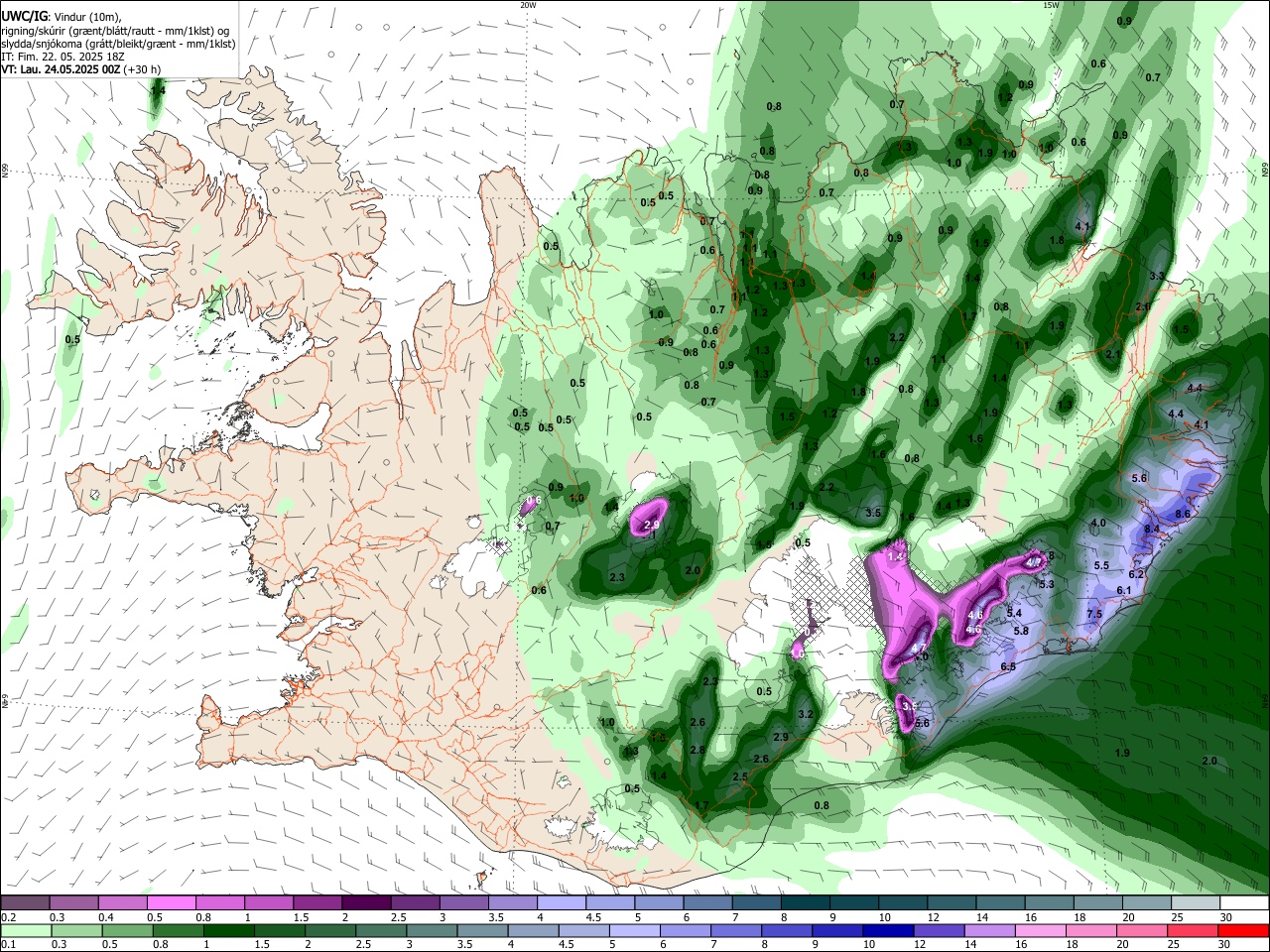Click the 5.5 precipitation value on map
This screenshot has height=952, width=1270.
1101,566
